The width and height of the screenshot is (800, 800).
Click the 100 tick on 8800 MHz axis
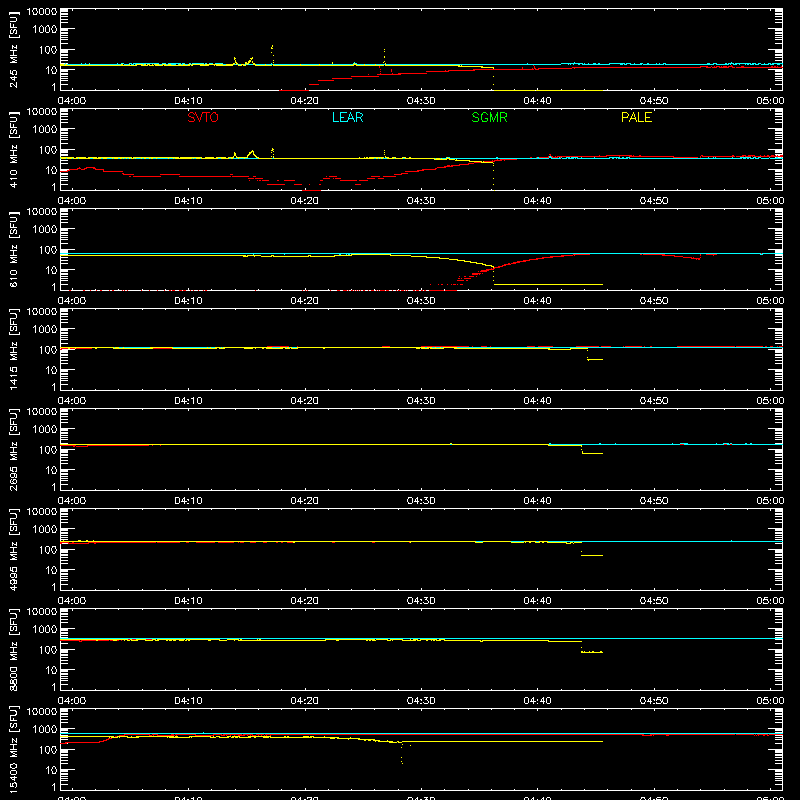48,649
